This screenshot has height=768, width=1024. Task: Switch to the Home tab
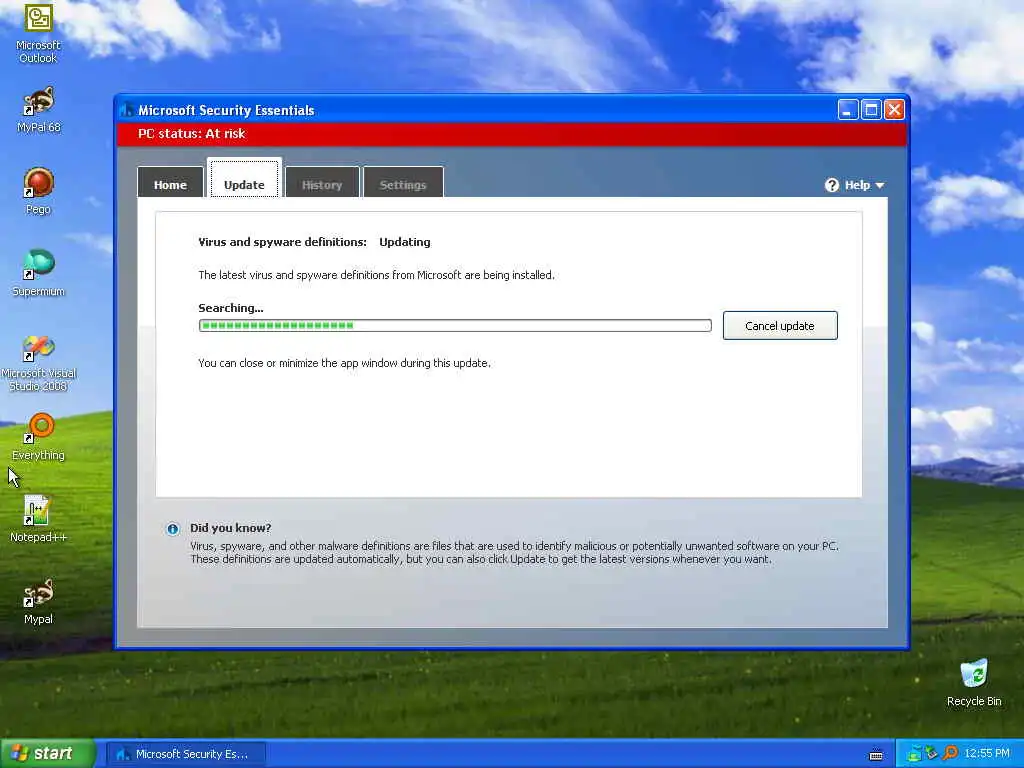click(170, 182)
